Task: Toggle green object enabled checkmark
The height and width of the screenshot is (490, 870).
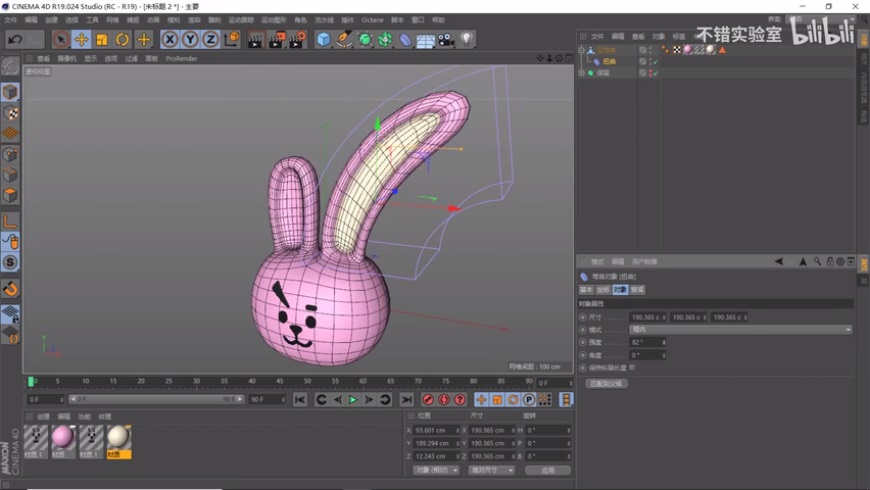Action: tap(655, 73)
